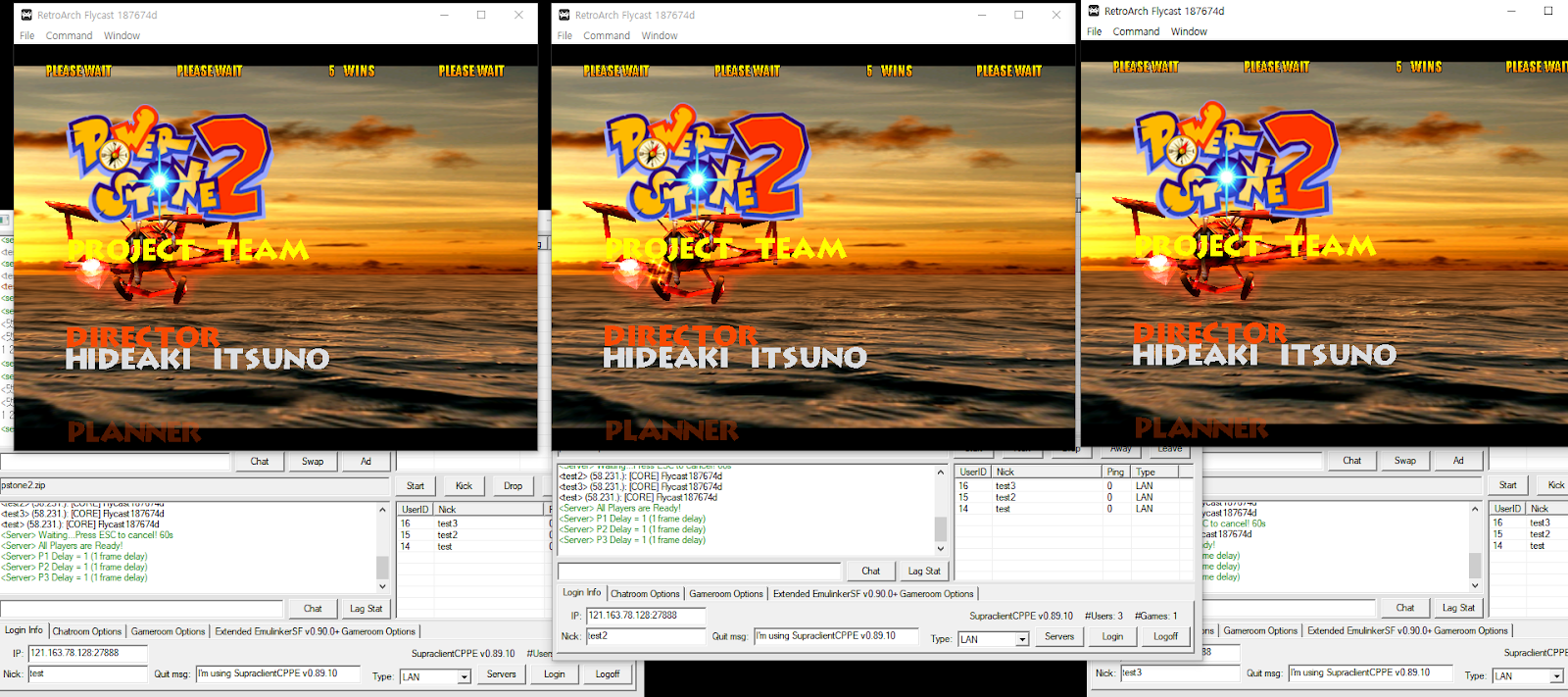The image size is (1568, 697).
Task: Click Swap button in left client
Action: pyautogui.click(x=313, y=461)
